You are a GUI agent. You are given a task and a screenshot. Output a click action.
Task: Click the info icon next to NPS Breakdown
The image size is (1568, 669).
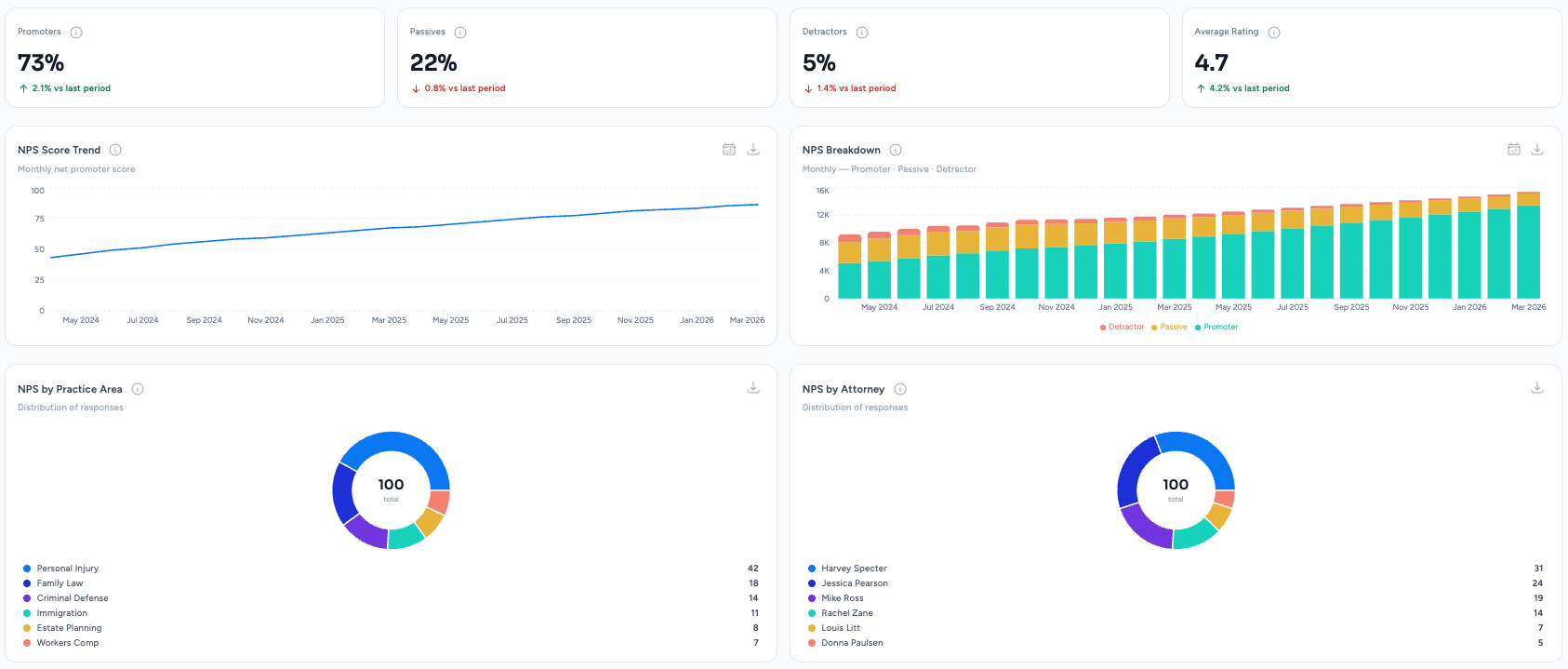coord(896,150)
